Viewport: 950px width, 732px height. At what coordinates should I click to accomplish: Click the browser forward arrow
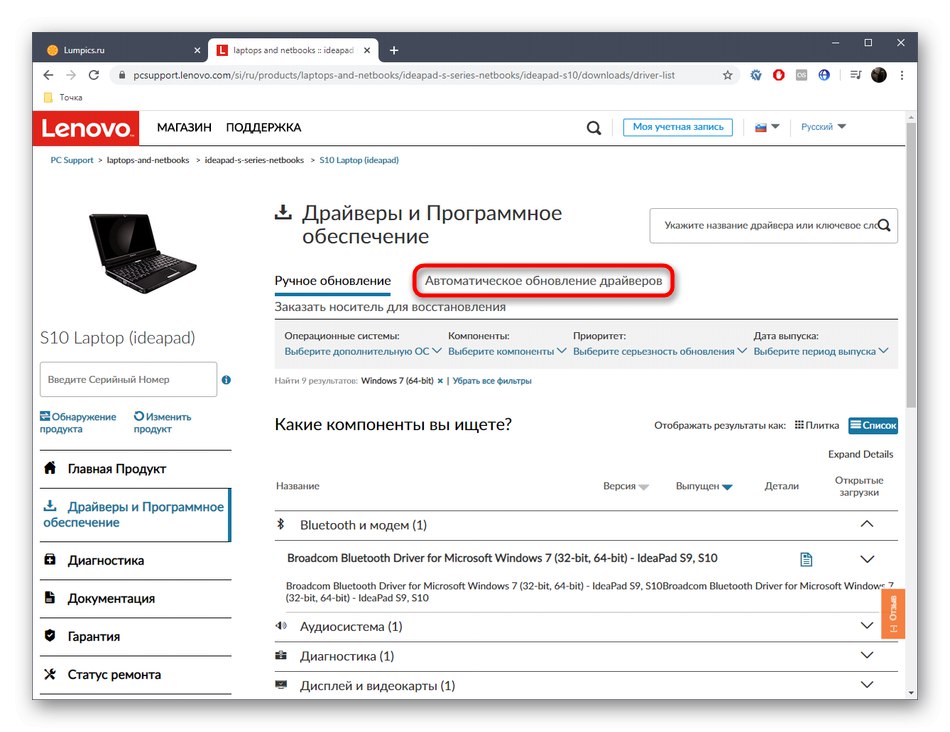pyautogui.click(x=71, y=75)
